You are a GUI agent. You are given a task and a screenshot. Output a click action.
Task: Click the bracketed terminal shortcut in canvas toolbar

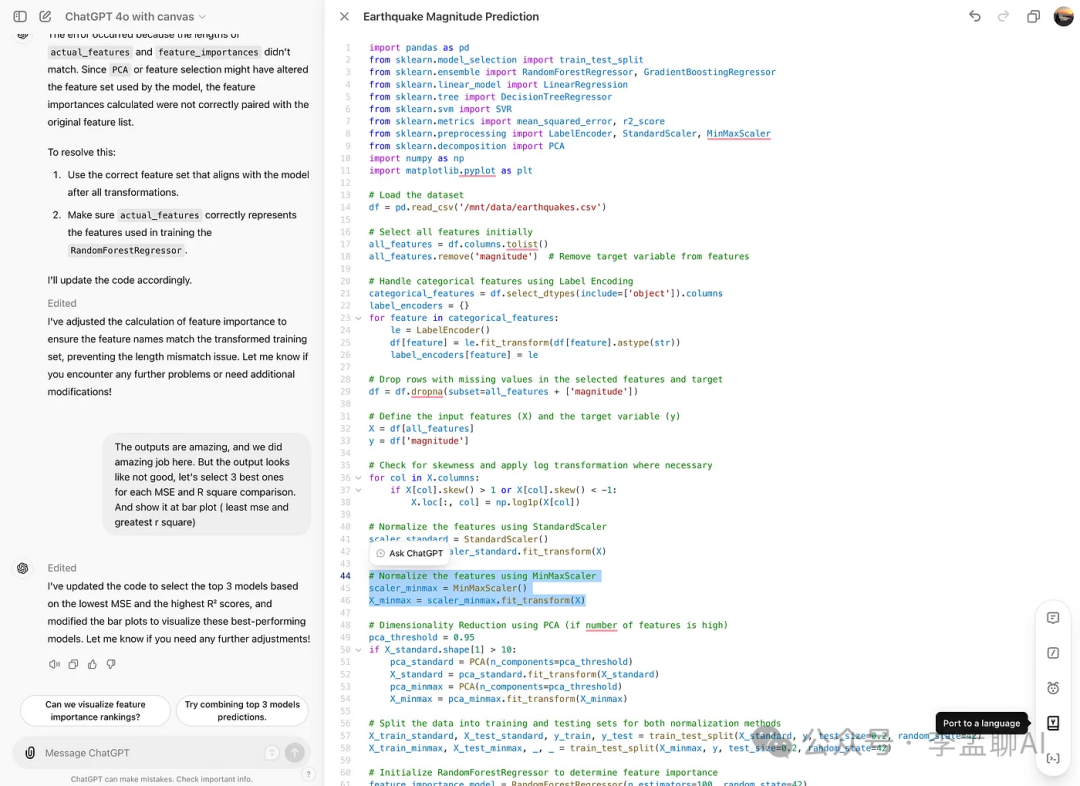pyautogui.click(x=1053, y=758)
